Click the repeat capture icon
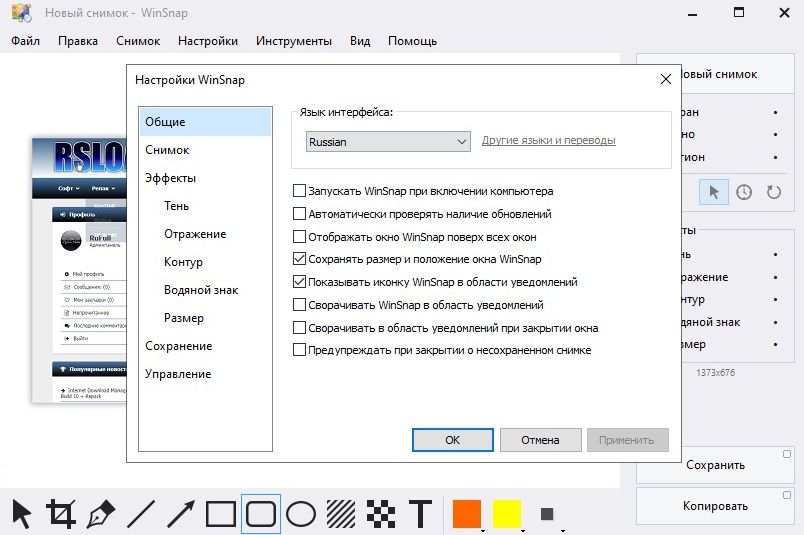804x535 pixels. pyautogui.click(x=773, y=192)
